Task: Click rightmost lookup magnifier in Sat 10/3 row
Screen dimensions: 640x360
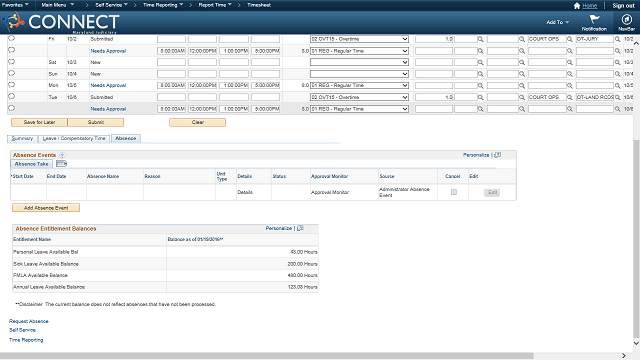Action: click(x=618, y=62)
